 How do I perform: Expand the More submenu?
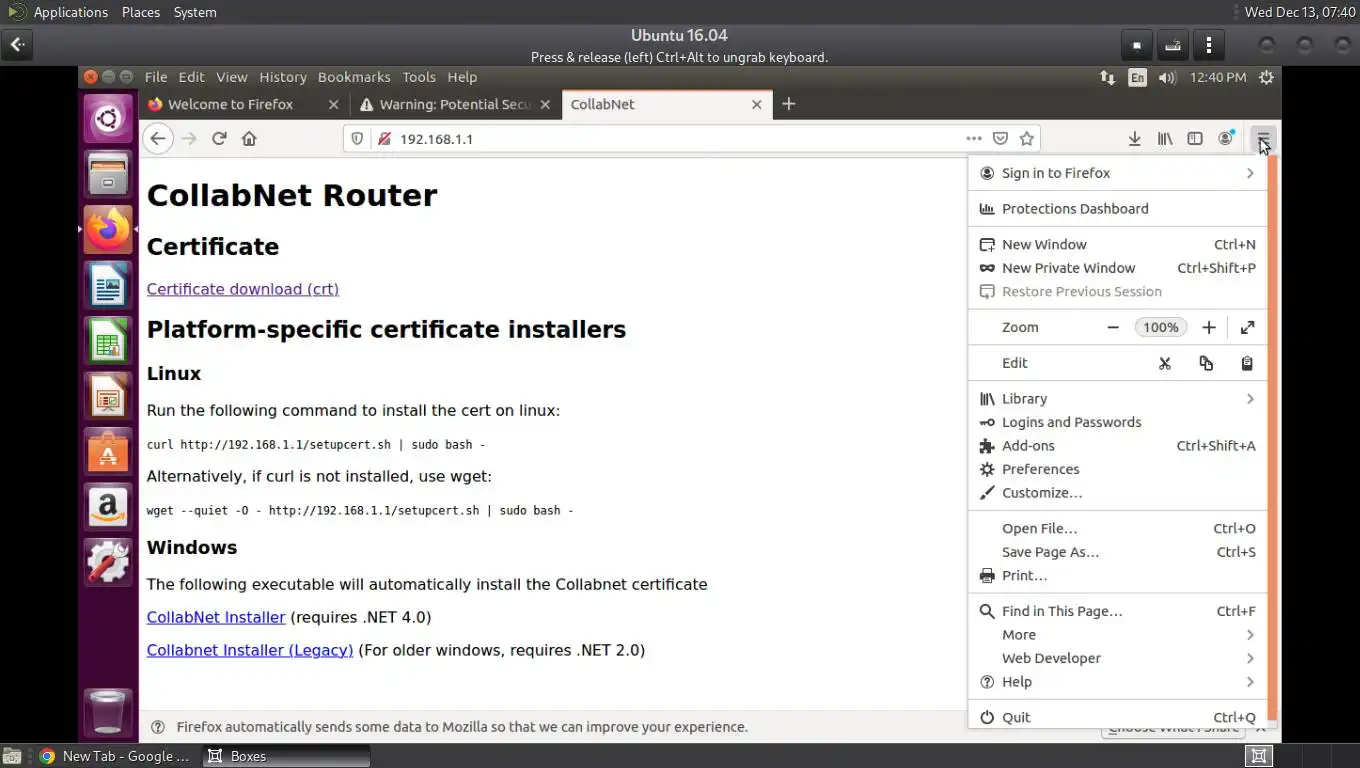(1117, 635)
